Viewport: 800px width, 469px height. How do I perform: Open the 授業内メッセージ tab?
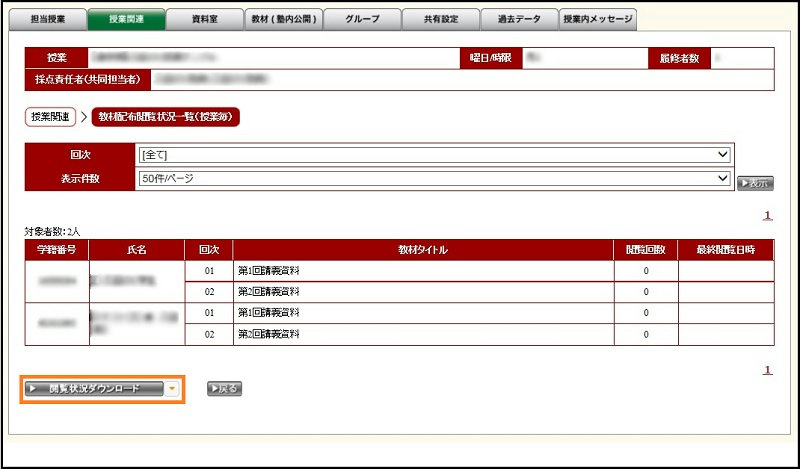(x=597, y=19)
